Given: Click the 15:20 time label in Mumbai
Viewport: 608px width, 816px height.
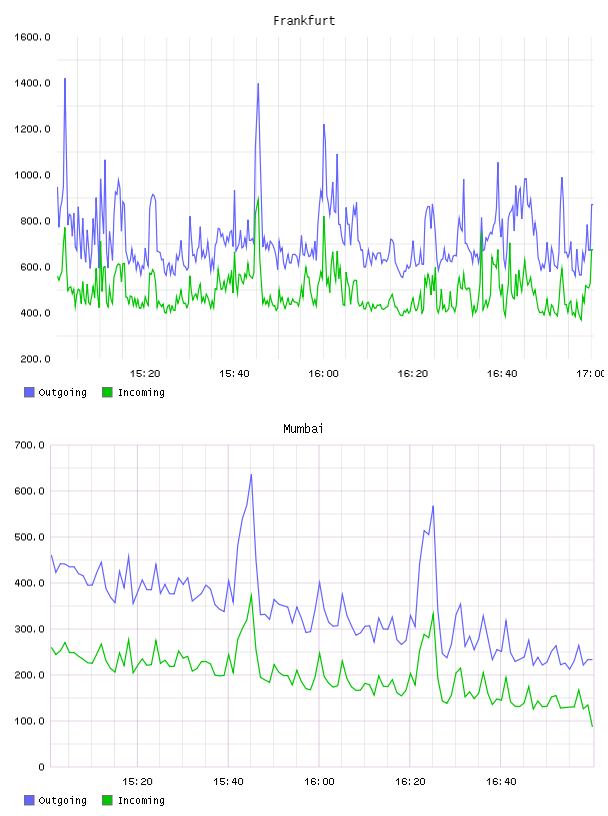Looking at the screenshot, I should pos(137,782).
